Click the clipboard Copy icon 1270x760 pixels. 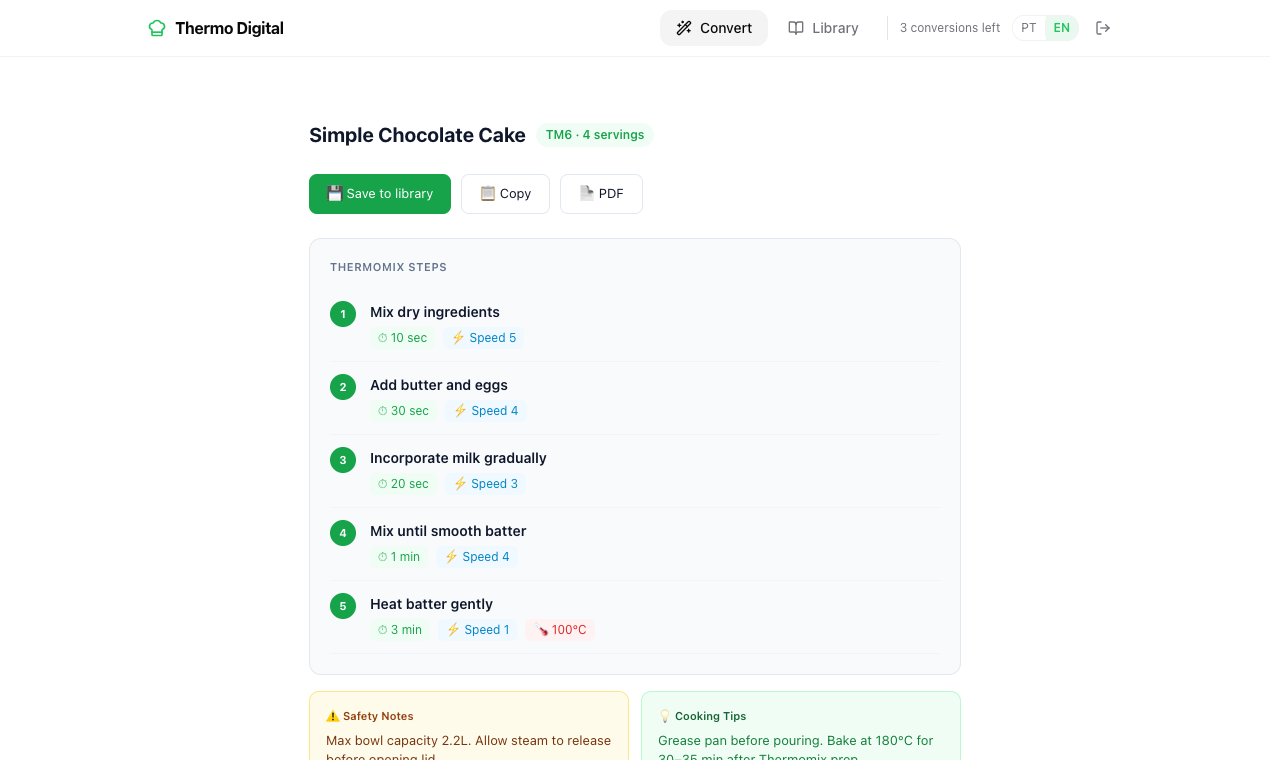(488, 194)
